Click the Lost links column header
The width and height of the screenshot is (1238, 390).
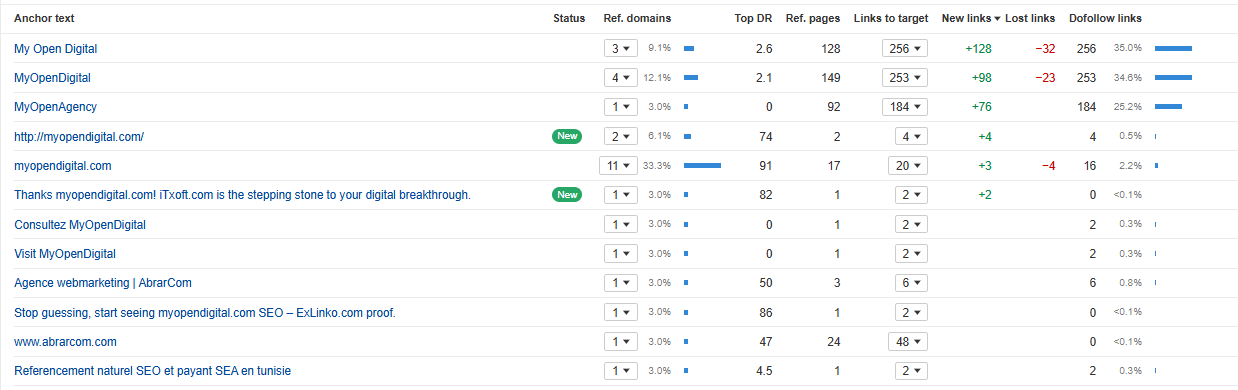tap(1030, 18)
